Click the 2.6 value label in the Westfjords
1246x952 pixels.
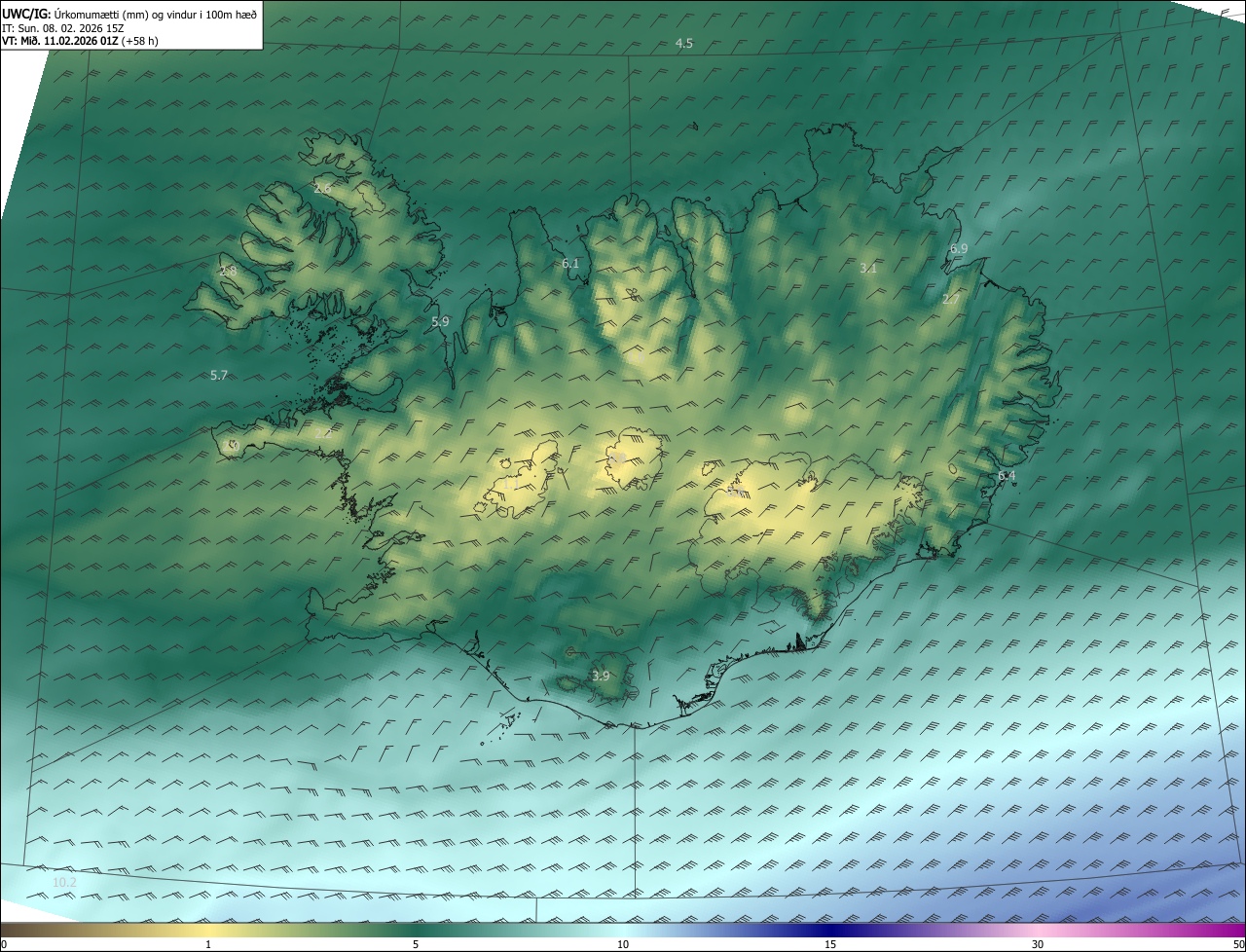pos(323,188)
